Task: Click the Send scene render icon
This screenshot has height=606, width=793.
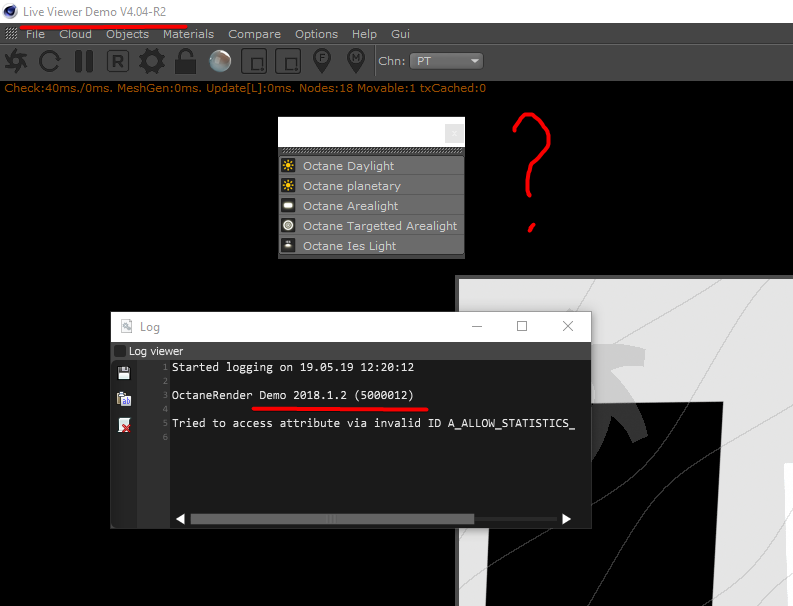Action: tap(16, 61)
